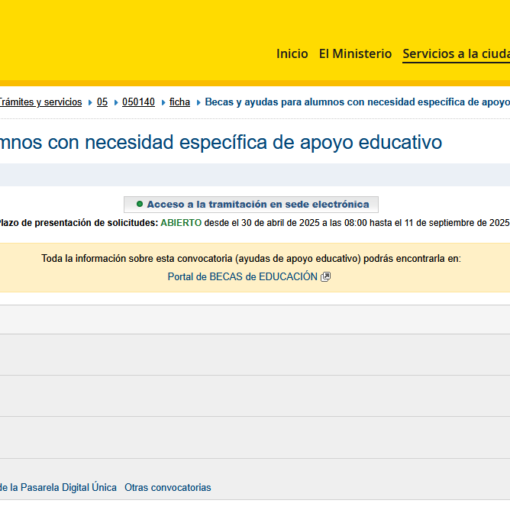Open the Otras convocatorias link
Screen dimensions: 510x510
[168, 487]
